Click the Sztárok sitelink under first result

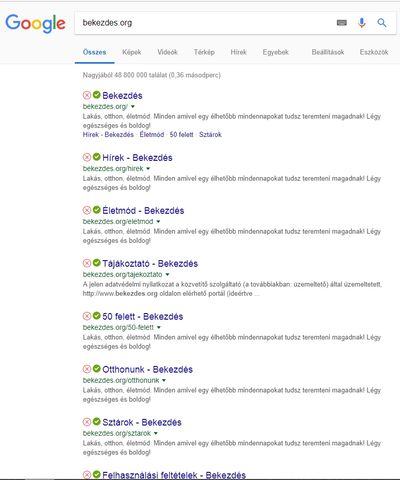pos(210,135)
